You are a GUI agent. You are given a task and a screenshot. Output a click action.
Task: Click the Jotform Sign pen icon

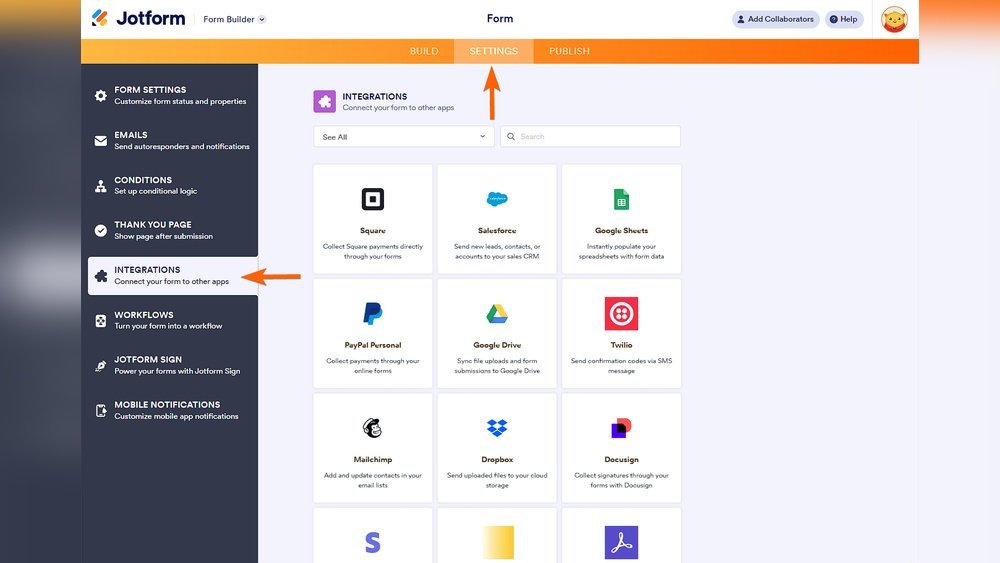(x=101, y=365)
